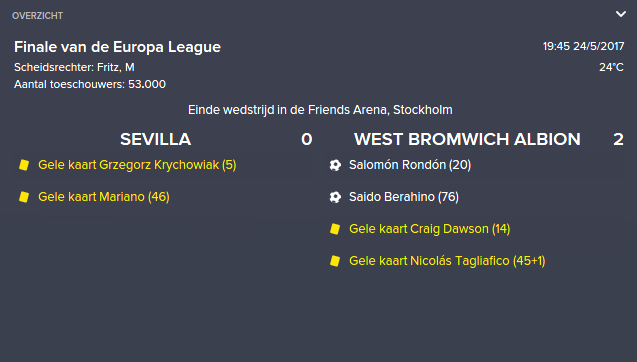Select Gele kaart Craig Dawson entry
This screenshot has width=637, height=362.
pos(429,229)
